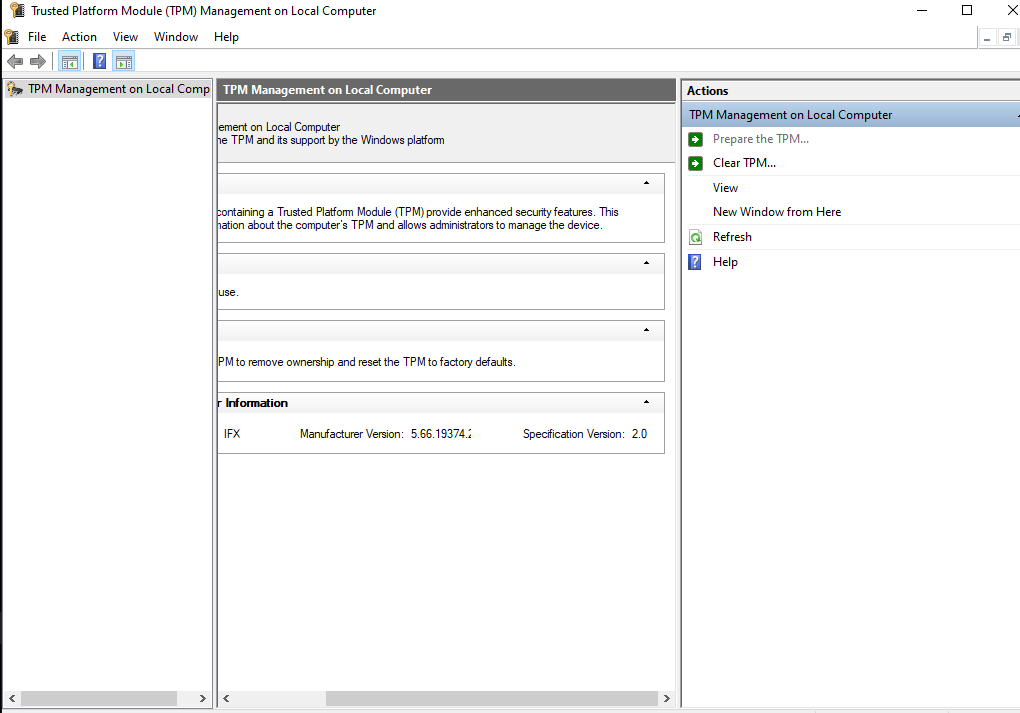Collapse the Status section arrow
This screenshot has height=713, width=1020.
[646, 263]
